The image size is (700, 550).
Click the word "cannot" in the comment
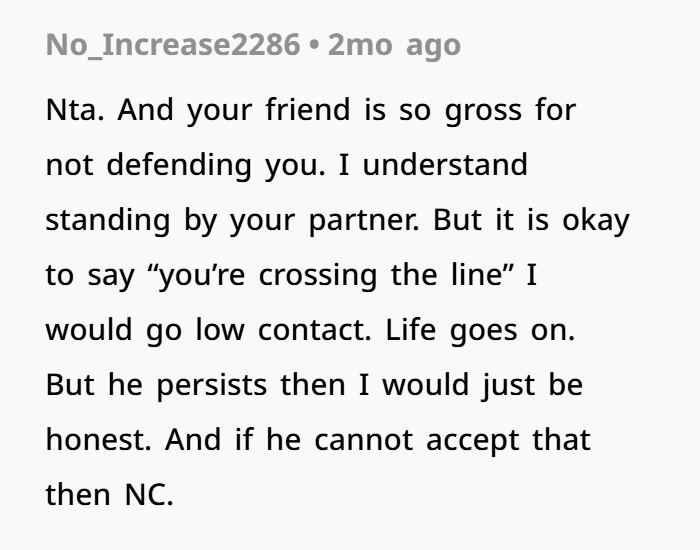point(363,441)
